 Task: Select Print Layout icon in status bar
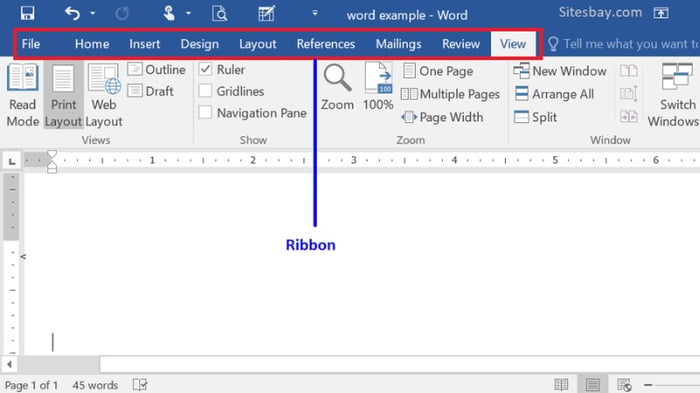tap(593, 384)
